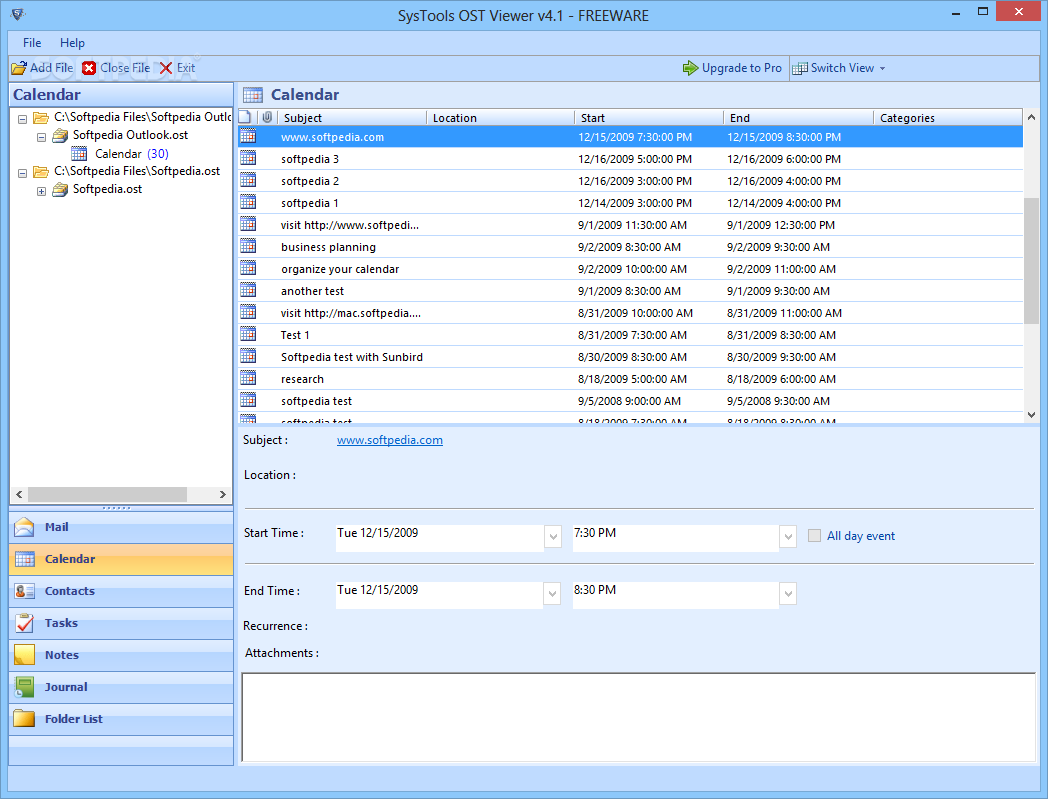Select Softpedia test with Sunbird row
Image resolution: width=1048 pixels, height=799 pixels.
630,357
